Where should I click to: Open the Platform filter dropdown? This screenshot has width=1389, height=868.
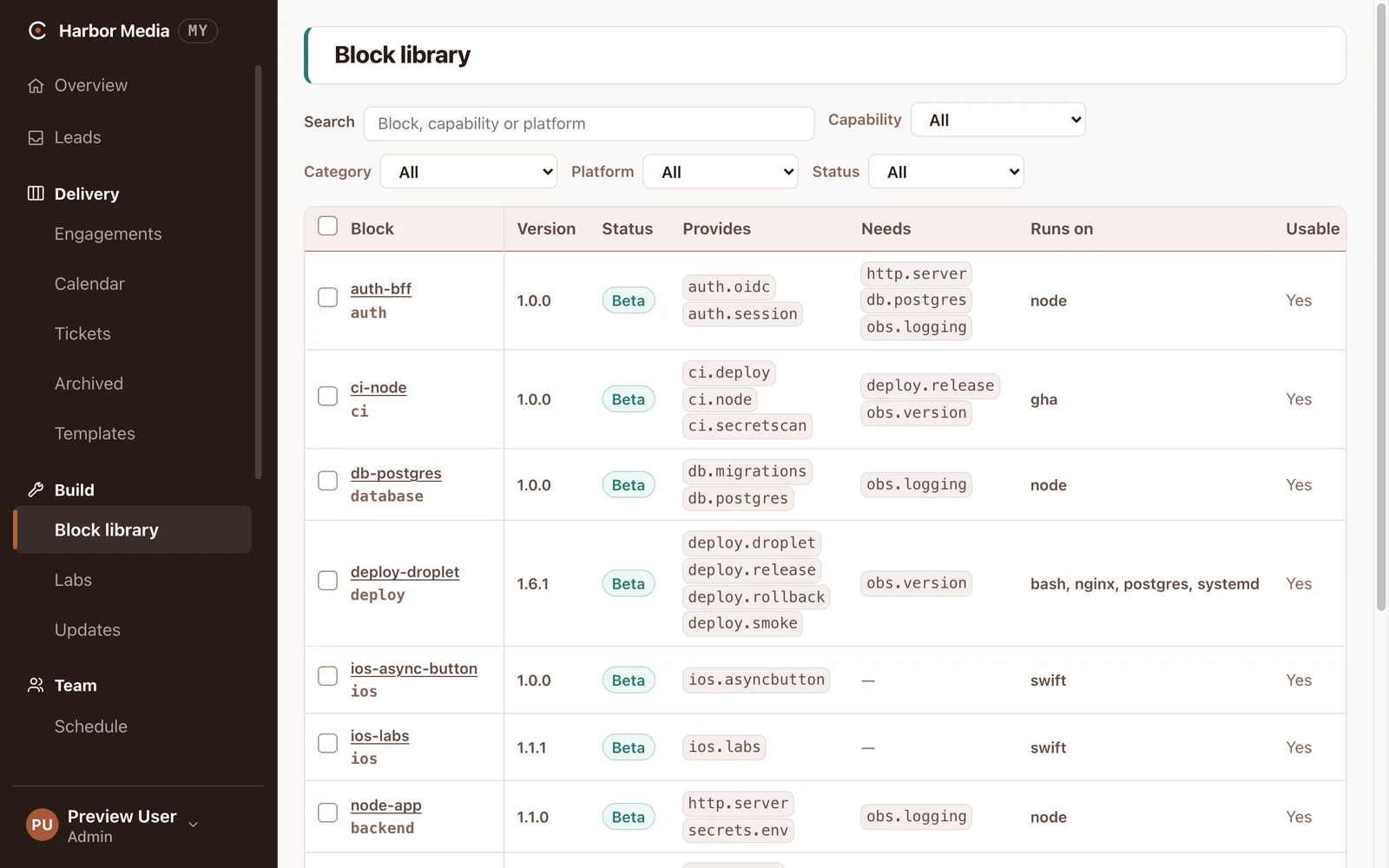(x=721, y=172)
